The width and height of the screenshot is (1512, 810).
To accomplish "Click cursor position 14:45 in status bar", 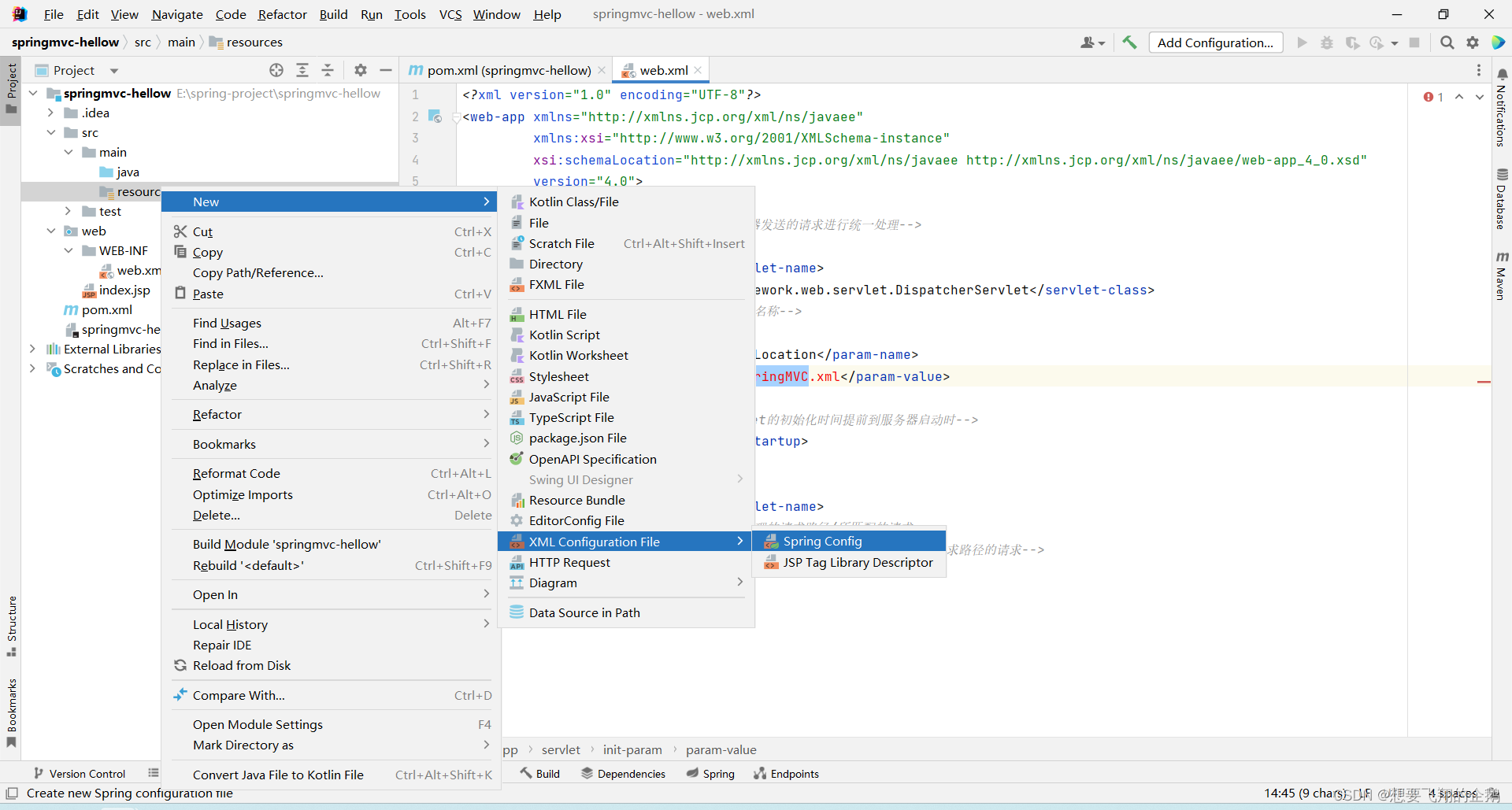I will [1303, 793].
